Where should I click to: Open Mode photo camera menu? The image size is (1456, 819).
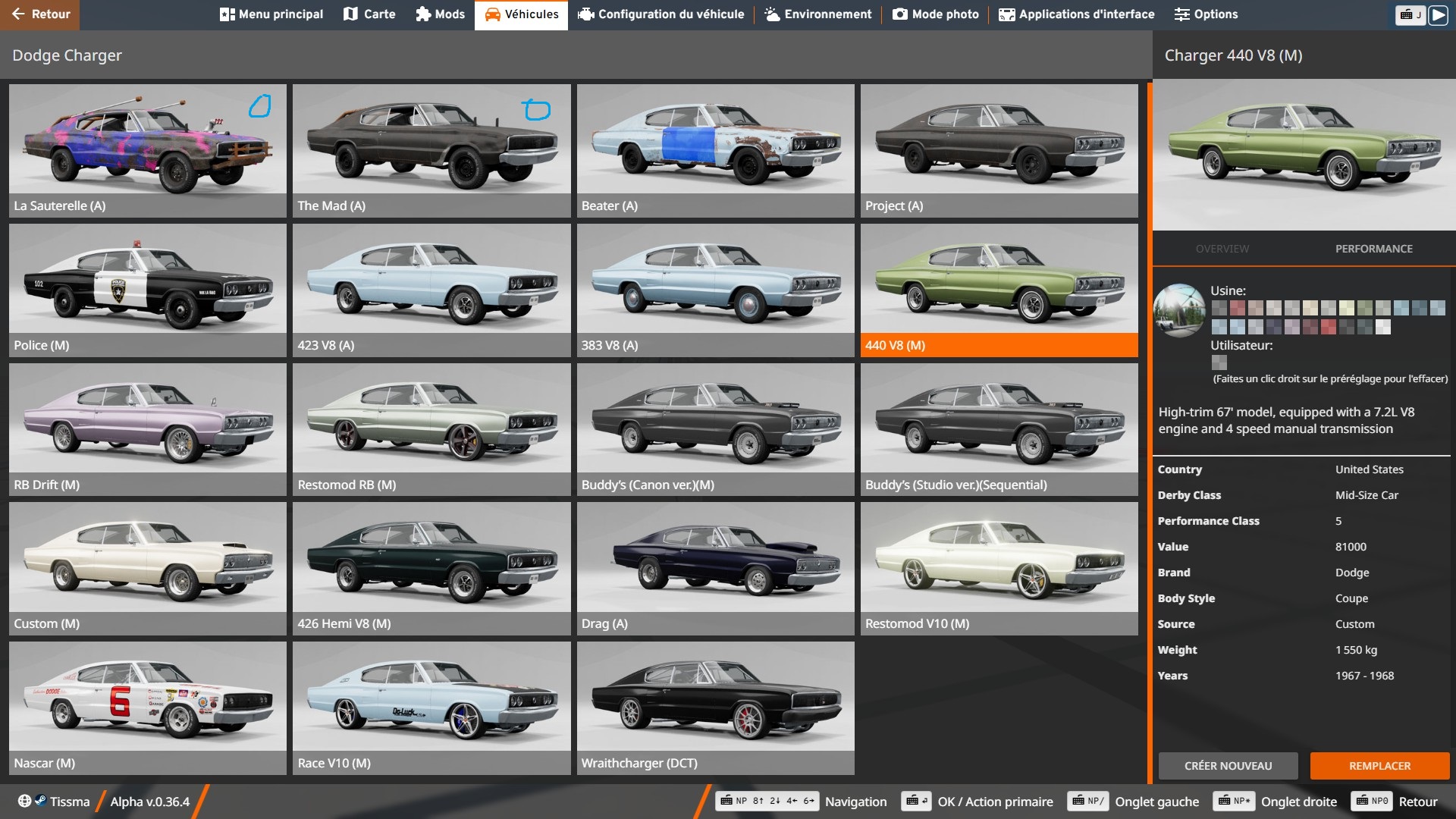(x=935, y=14)
